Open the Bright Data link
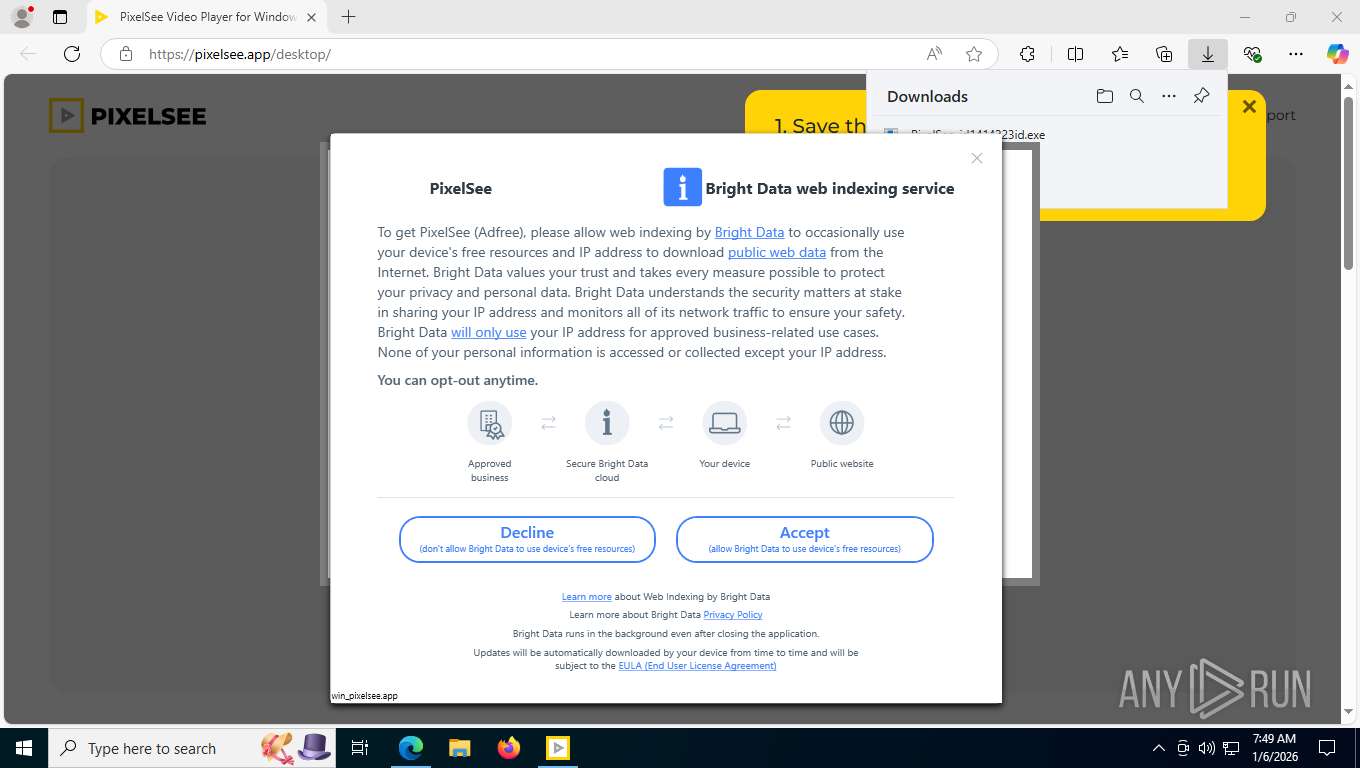Image resolution: width=1360 pixels, height=768 pixels. pos(749,232)
